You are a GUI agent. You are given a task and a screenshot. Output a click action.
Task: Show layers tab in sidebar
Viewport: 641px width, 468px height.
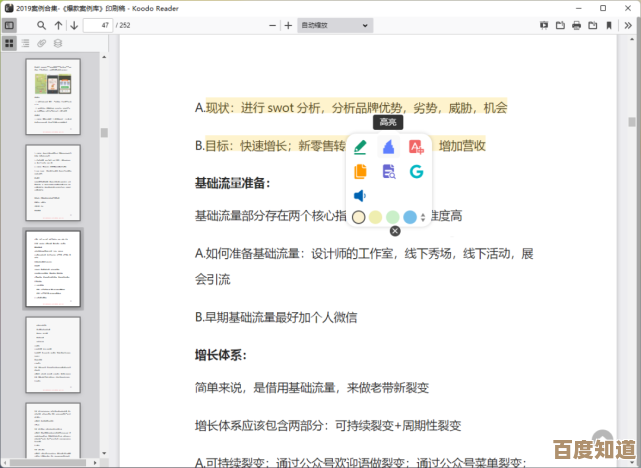tap(58, 43)
